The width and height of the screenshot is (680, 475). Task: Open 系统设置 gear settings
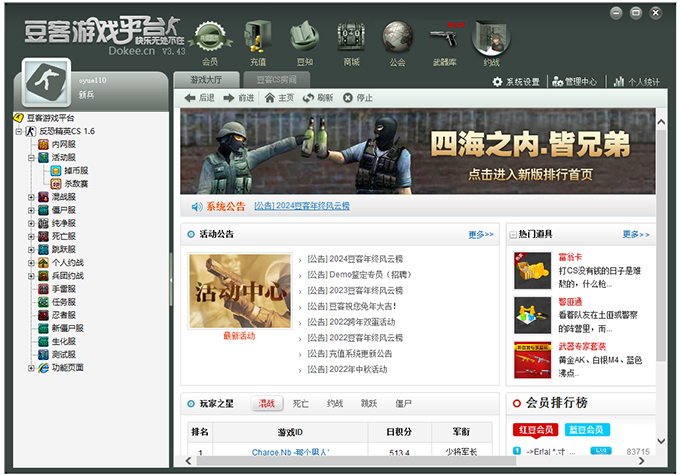(x=516, y=82)
